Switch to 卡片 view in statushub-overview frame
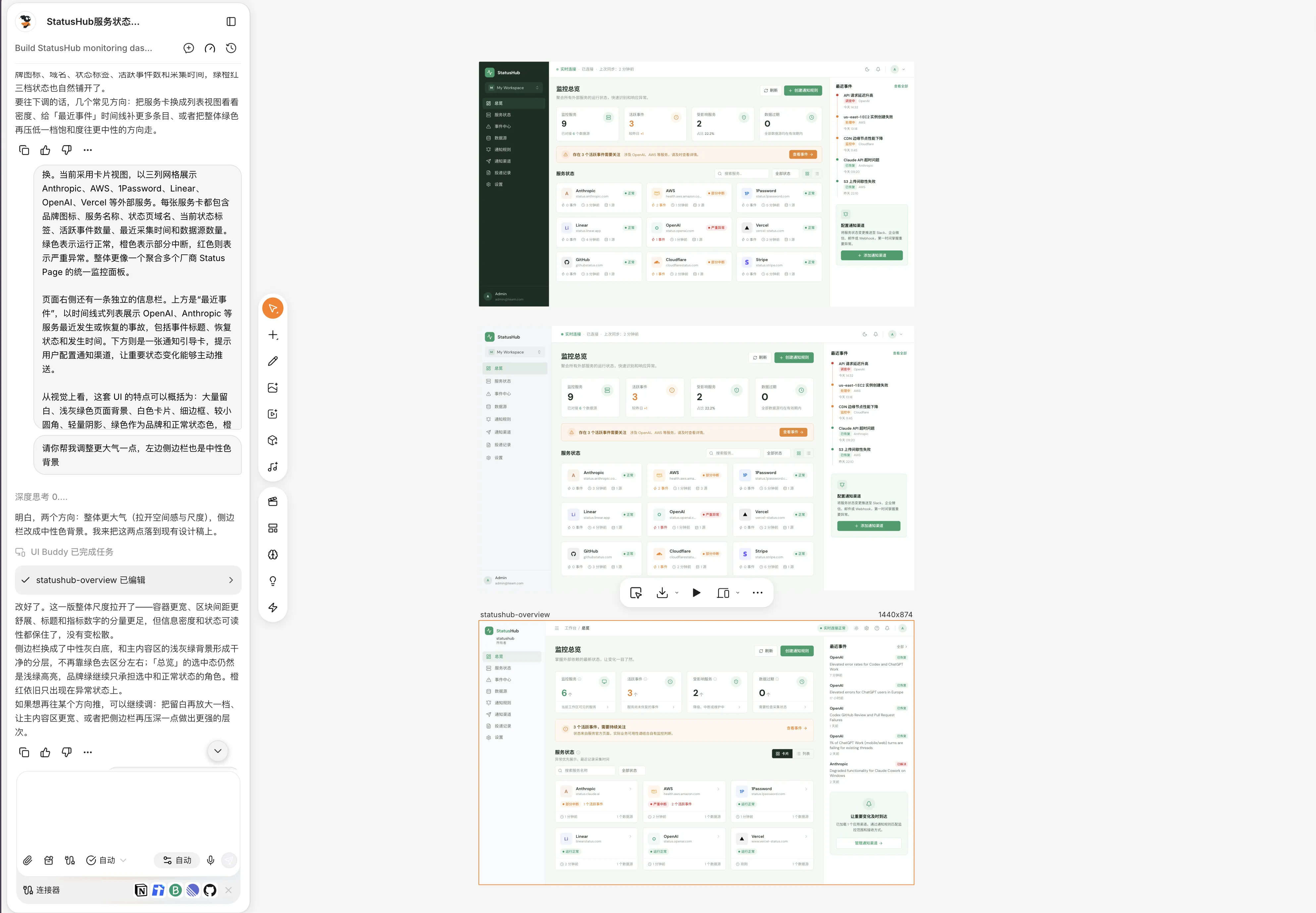The height and width of the screenshot is (913, 1316). coord(782,753)
